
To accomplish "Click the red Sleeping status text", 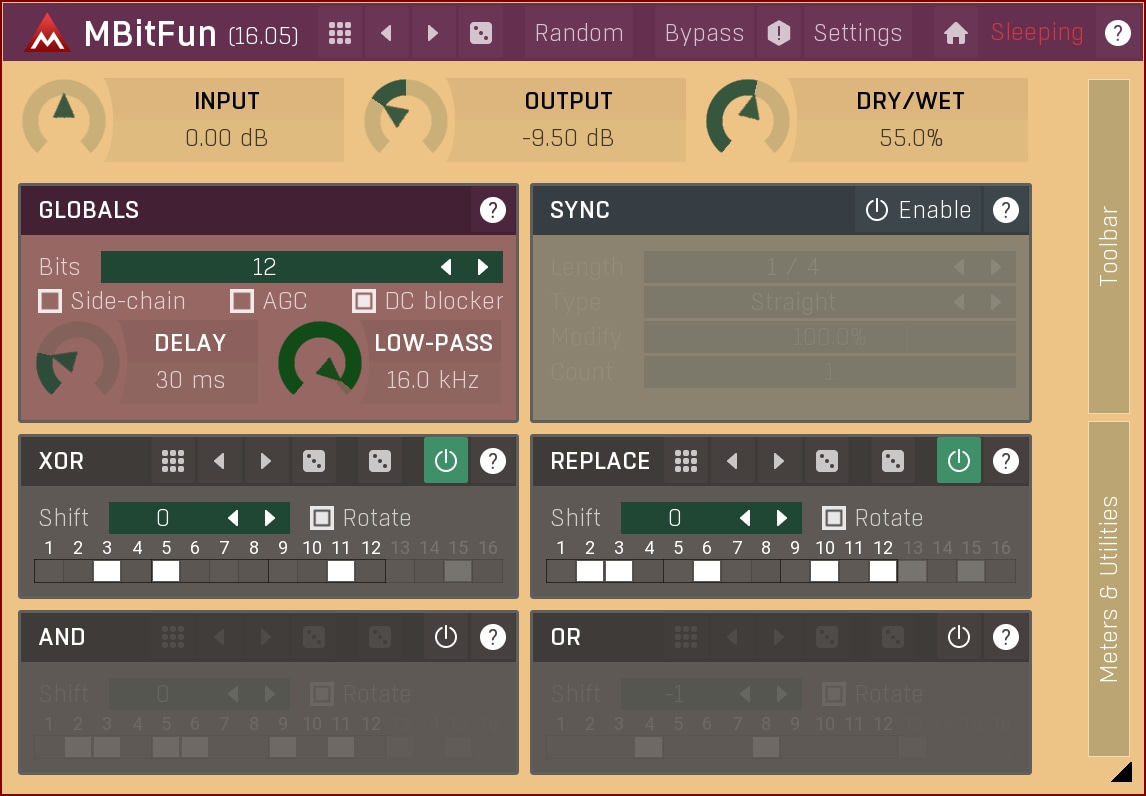I will [x=1037, y=32].
